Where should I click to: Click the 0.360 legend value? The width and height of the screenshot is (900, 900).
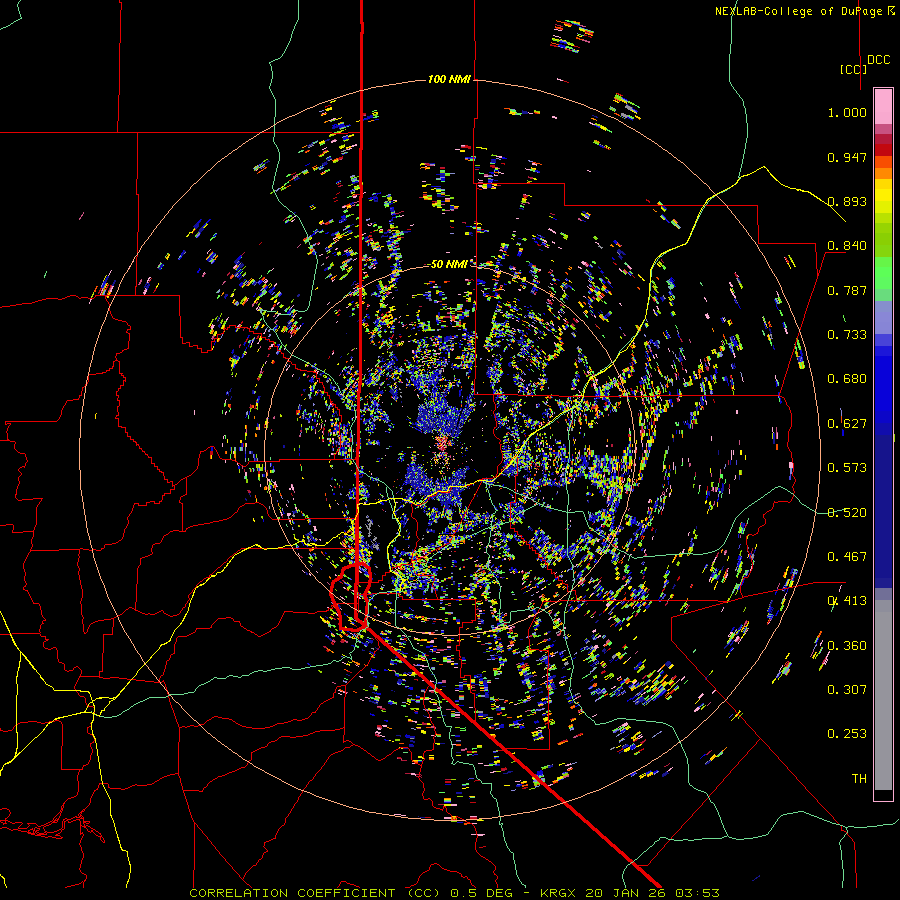point(847,646)
